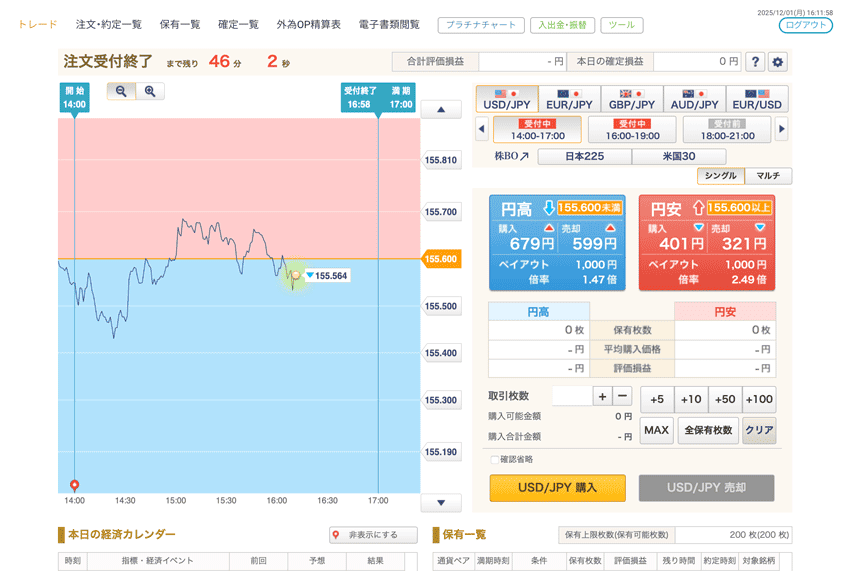Show previous time slots with left arrow
The height and width of the screenshot is (571, 850).
(x=481, y=129)
